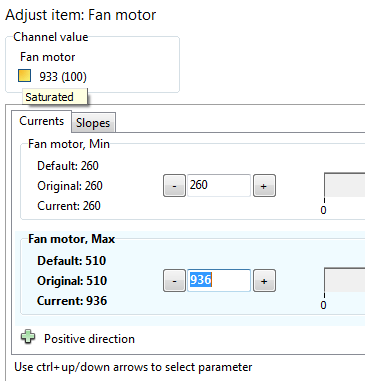Click the 'Current: 260' text
The width and height of the screenshot is (365, 381).
[x=69, y=206]
